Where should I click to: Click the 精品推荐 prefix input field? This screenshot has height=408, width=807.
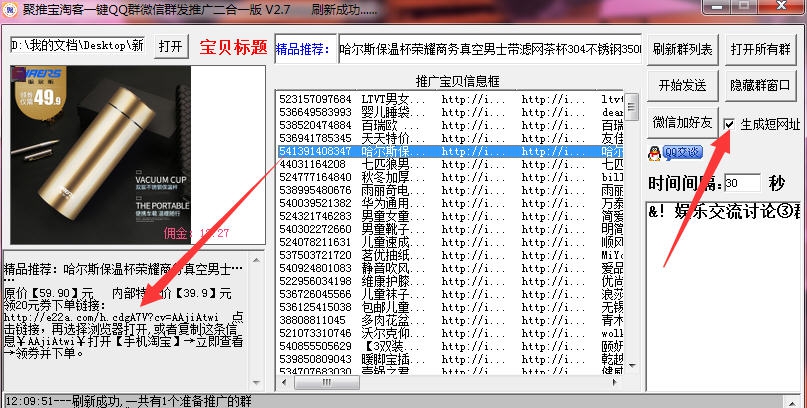306,49
